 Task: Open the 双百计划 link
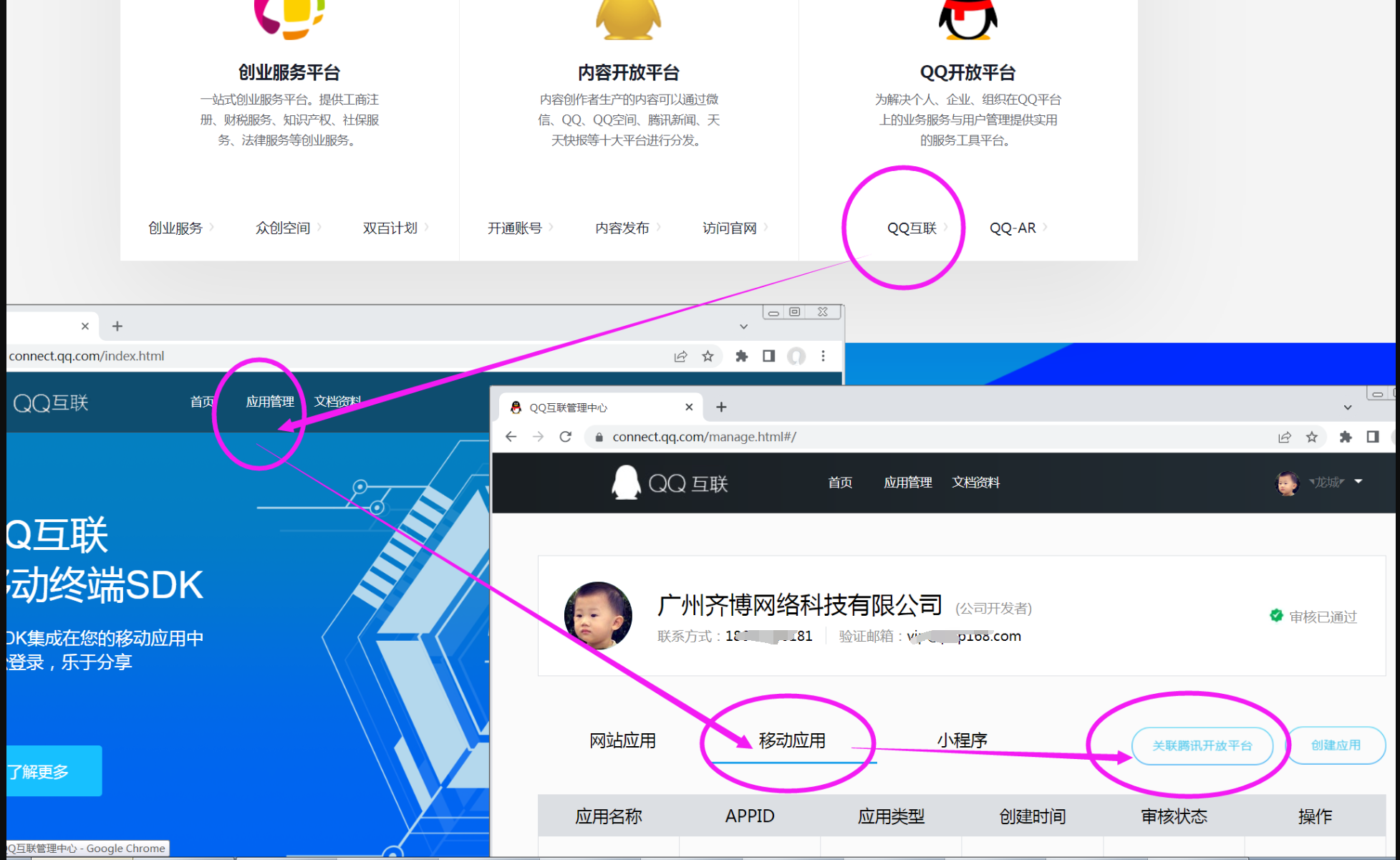click(390, 228)
